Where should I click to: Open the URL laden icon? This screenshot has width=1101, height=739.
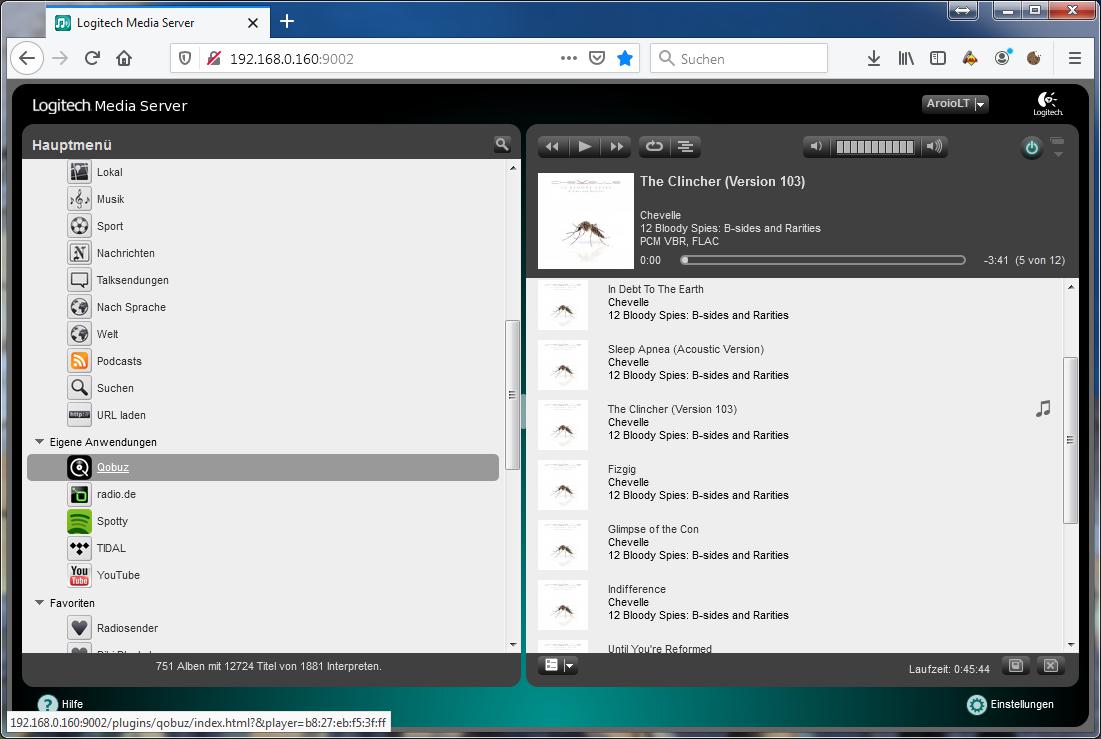coord(79,414)
